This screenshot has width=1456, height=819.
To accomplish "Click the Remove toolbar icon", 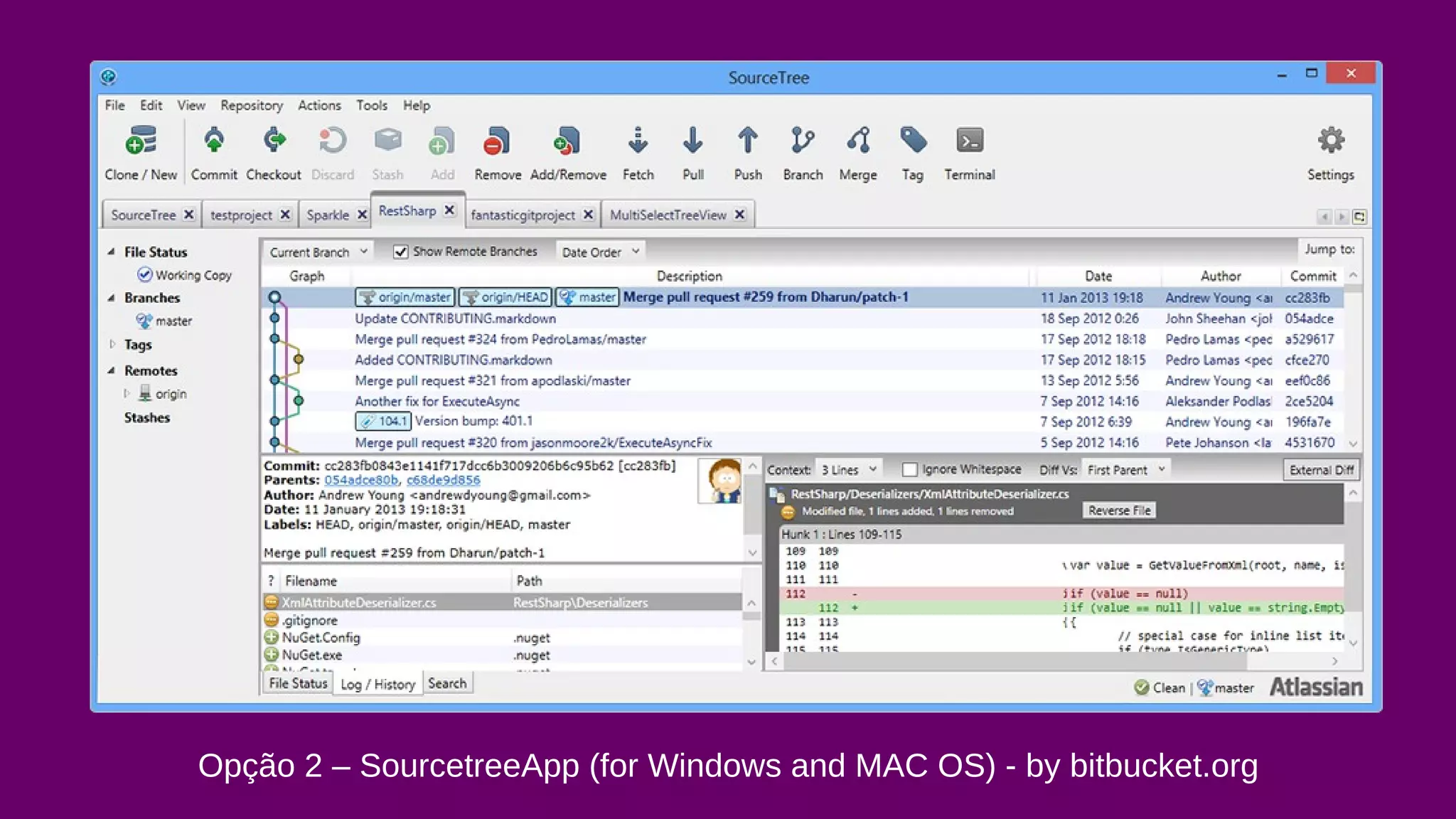I will tap(497, 141).
